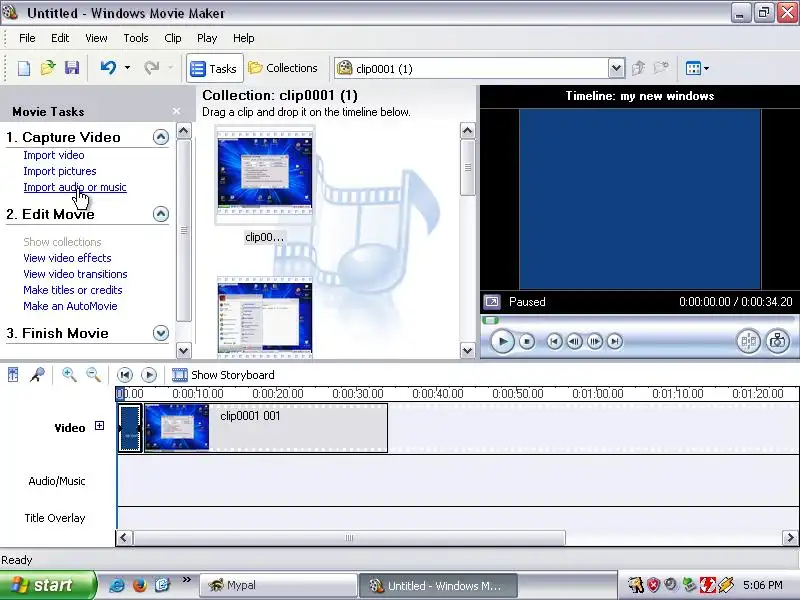This screenshot has height=600, width=800.
Task: Open the Views icon dropdown arrow
Action: [706, 68]
